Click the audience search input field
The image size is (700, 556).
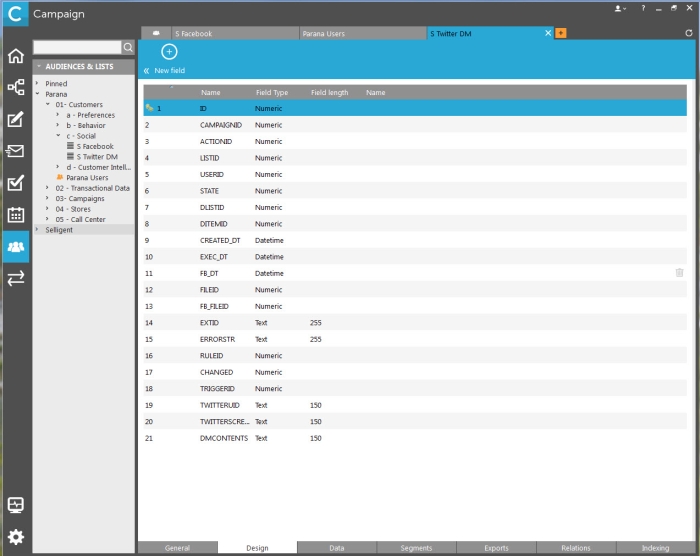(x=77, y=47)
